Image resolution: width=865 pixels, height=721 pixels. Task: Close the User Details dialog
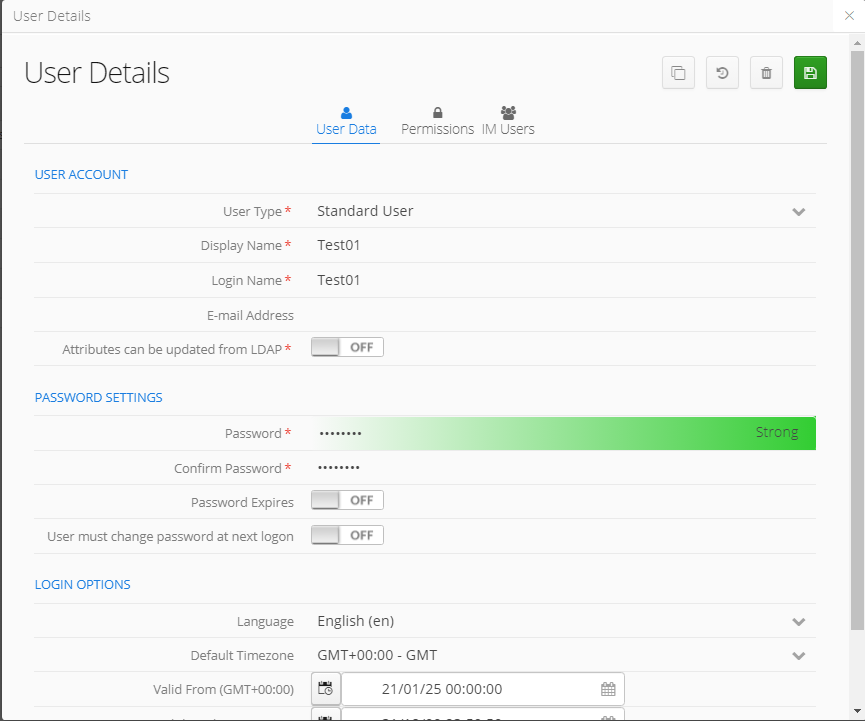(x=849, y=15)
